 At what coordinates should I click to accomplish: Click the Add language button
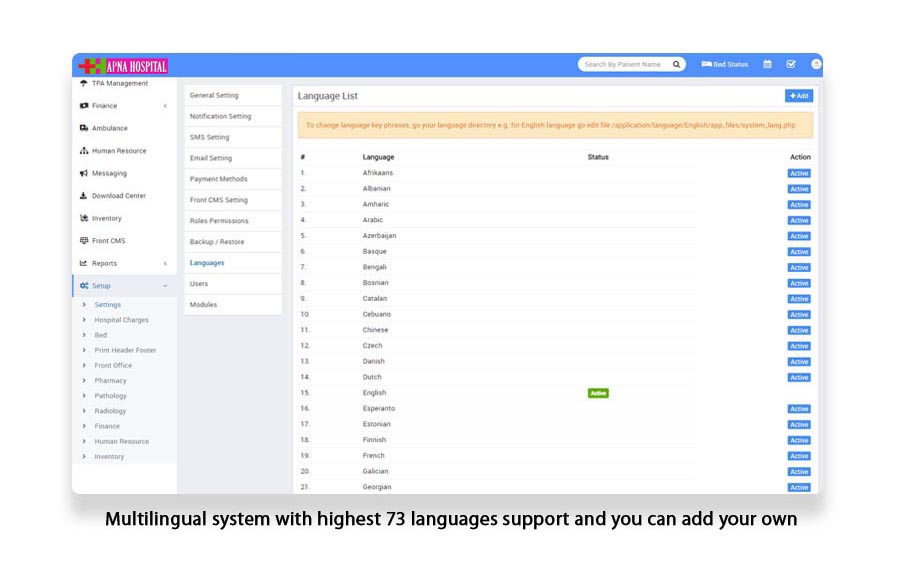tap(799, 96)
